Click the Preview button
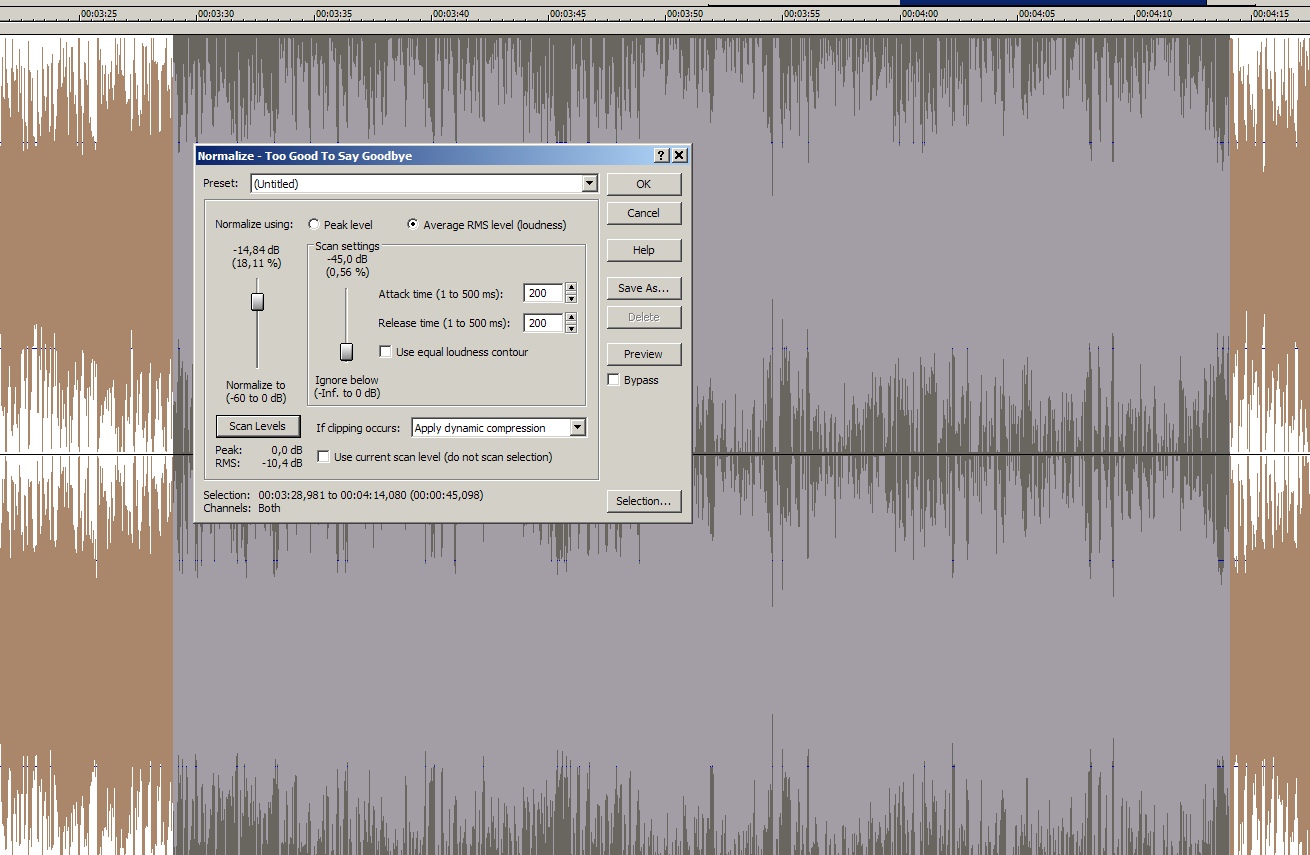The height and width of the screenshot is (855, 1310). pyautogui.click(x=643, y=354)
